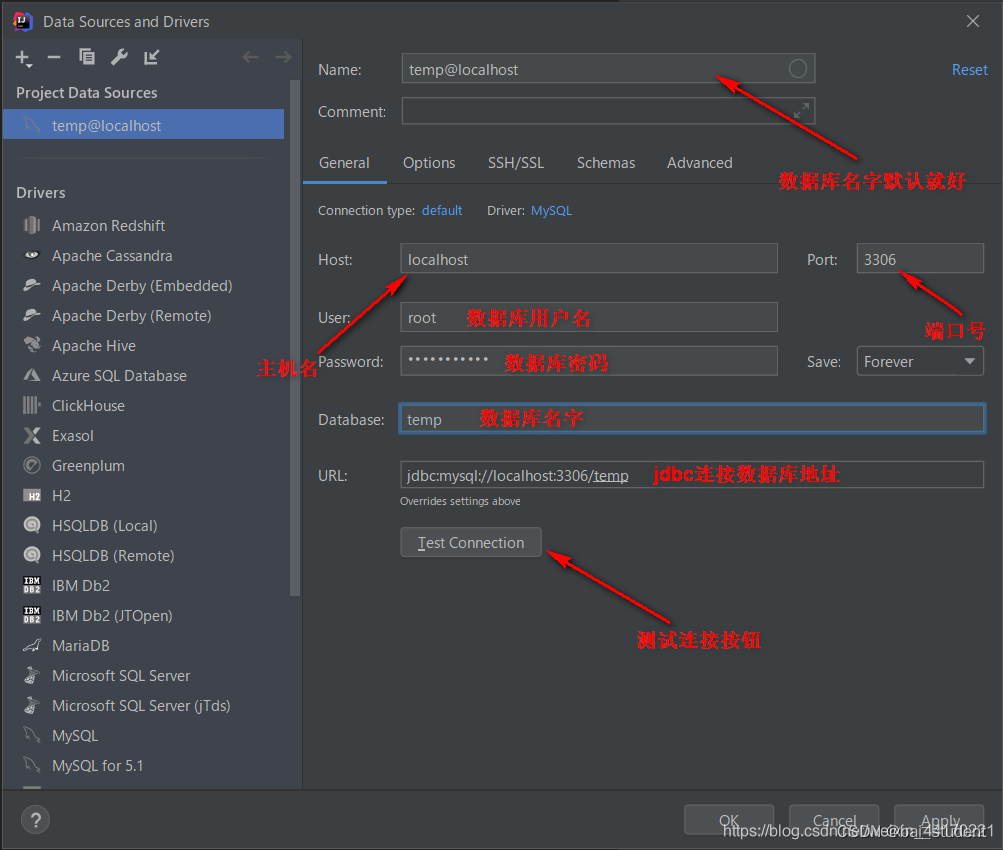Screen dimensions: 1003x850
Task: Select IBM Db2 (JTOpen) driver
Action: pos(112,616)
